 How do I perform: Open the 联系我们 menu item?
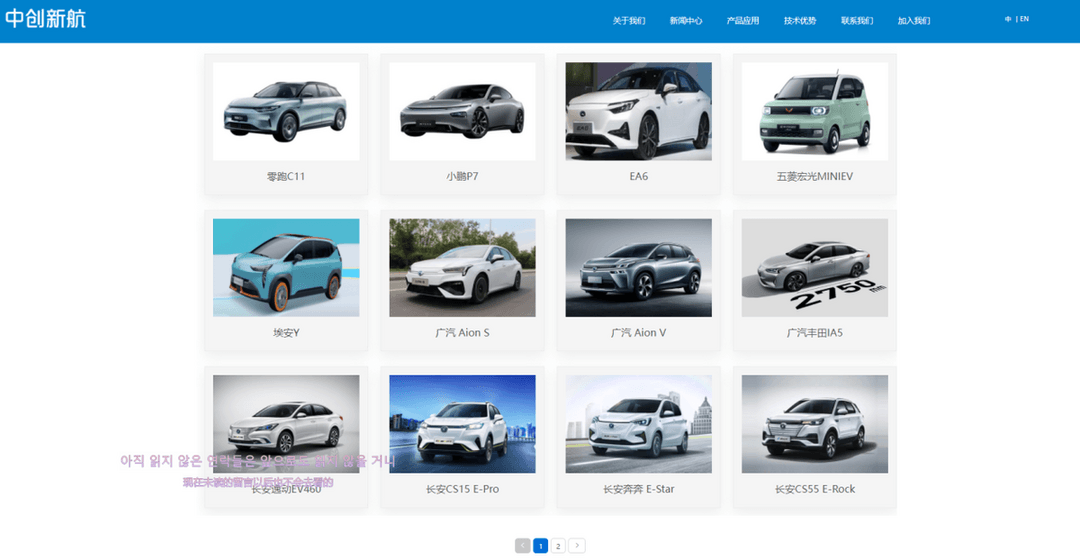click(857, 21)
